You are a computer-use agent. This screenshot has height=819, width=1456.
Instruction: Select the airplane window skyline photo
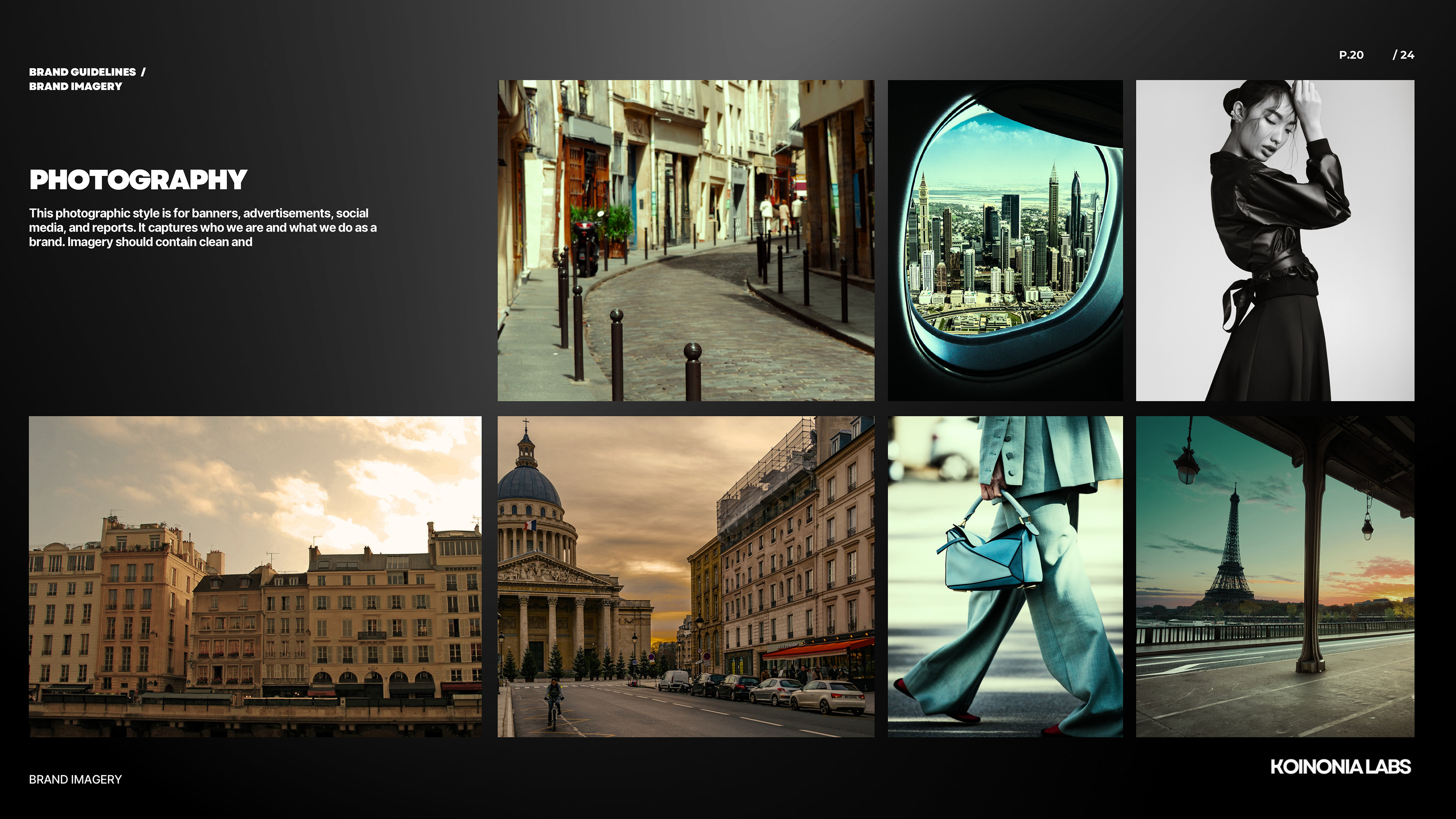(x=1005, y=240)
